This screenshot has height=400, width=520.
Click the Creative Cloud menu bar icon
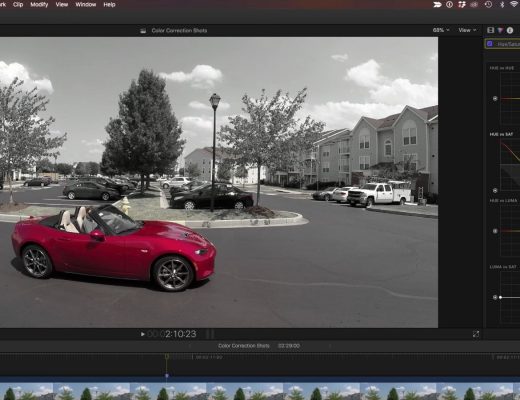tap(474, 4)
